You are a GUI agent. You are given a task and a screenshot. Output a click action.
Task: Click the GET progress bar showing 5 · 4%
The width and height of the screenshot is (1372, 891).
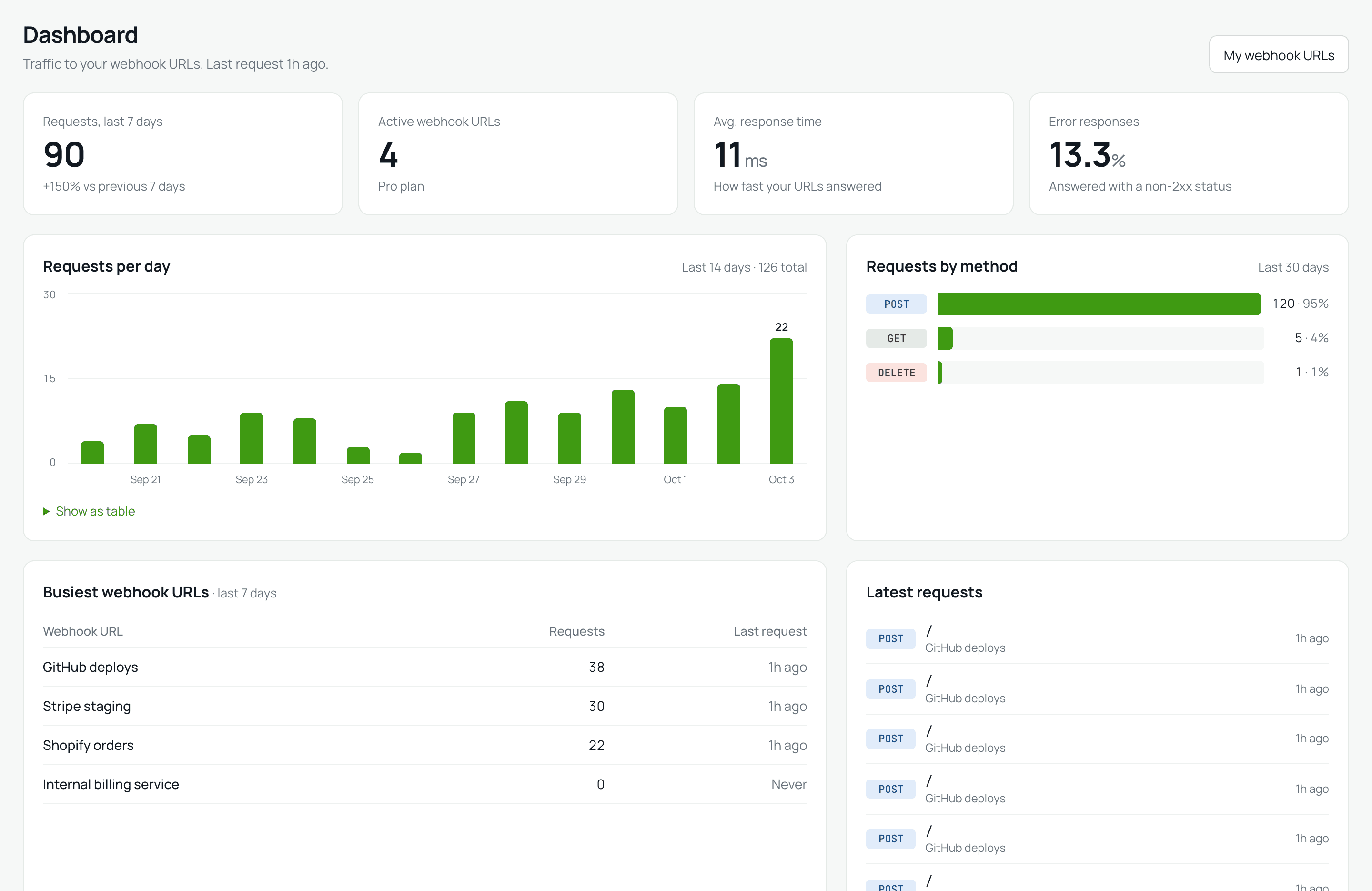(x=1100, y=338)
